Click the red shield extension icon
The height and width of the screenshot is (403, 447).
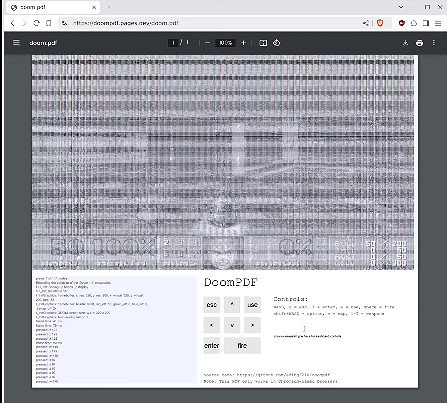[x=402, y=23]
